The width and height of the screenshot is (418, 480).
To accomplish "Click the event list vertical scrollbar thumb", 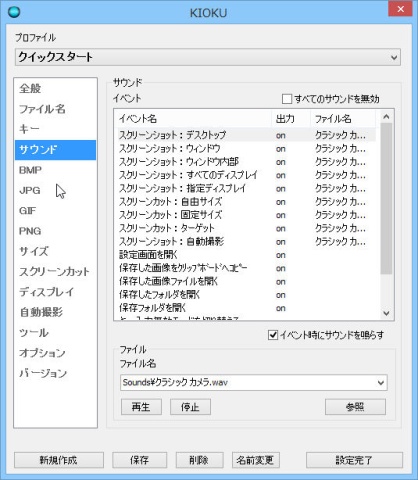I will [386, 199].
